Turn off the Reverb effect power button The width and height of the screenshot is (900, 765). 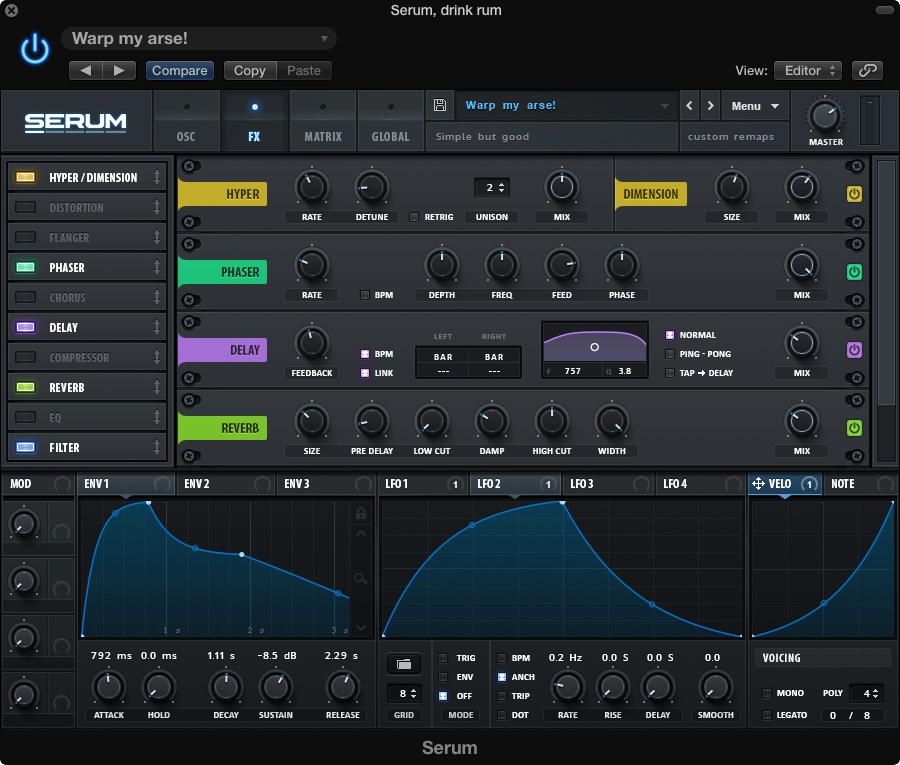(x=854, y=428)
